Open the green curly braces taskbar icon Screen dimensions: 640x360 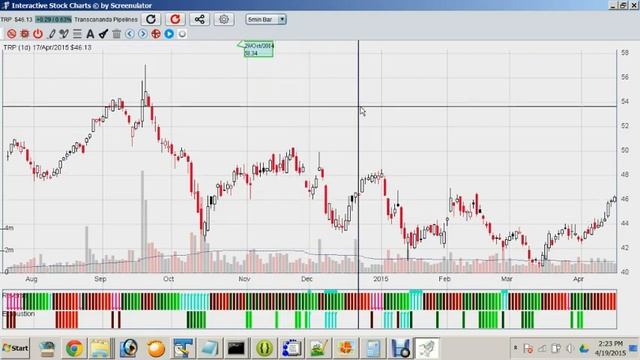click(x=264, y=349)
